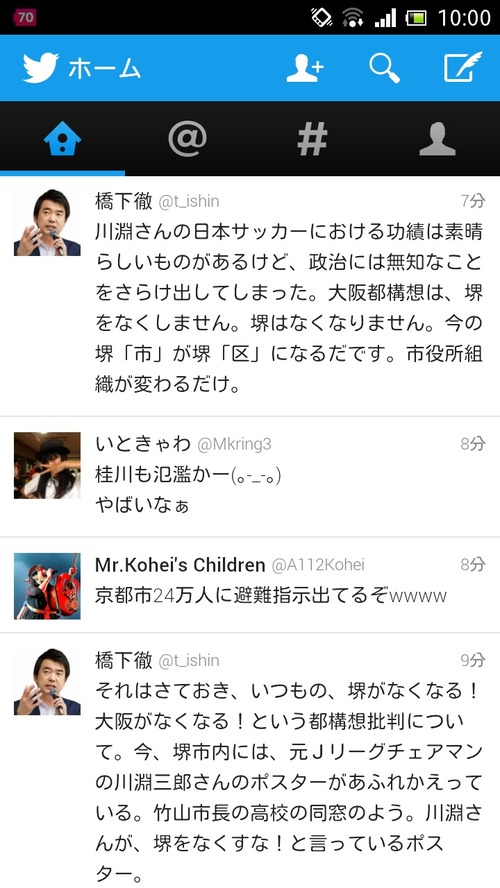Click the @Mkring3 username
Viewport: 500px width, 888px height.
[x=234, y=445]
